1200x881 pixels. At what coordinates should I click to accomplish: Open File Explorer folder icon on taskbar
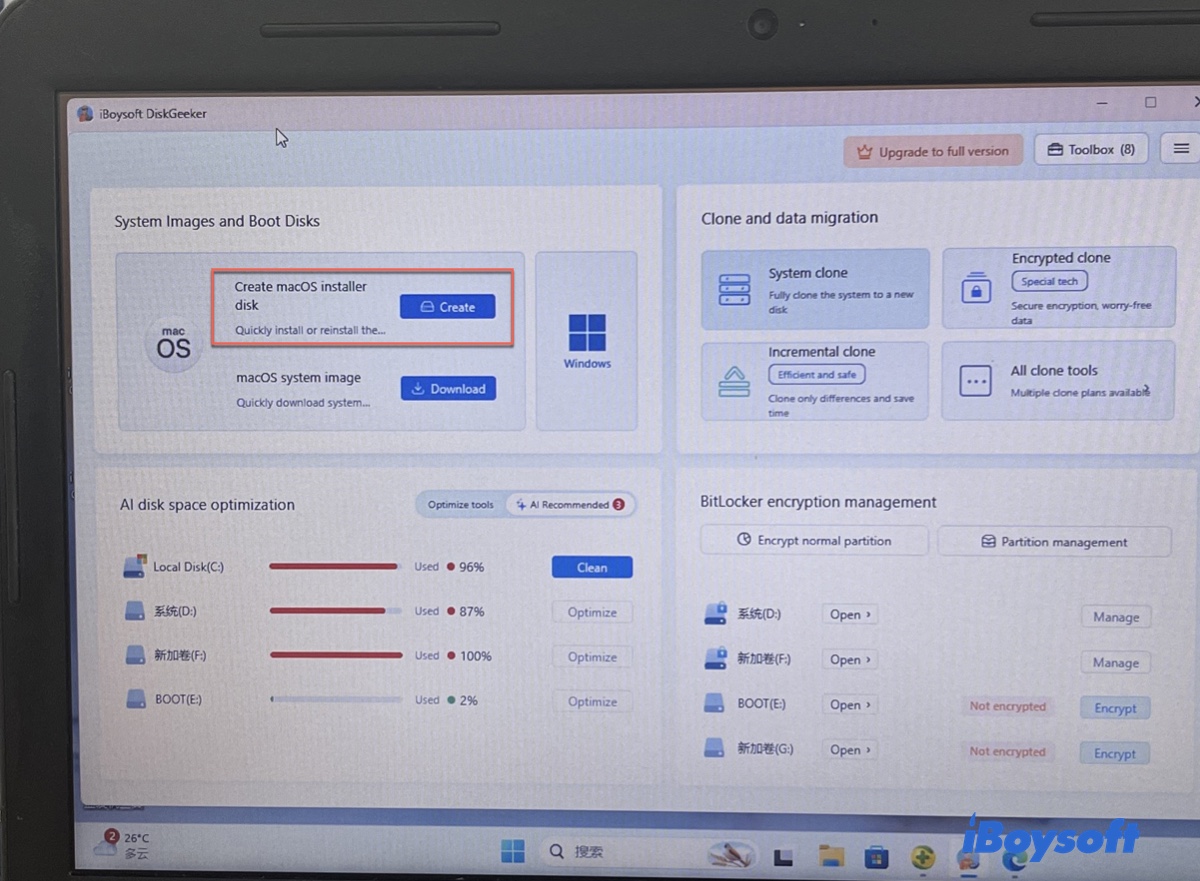click(x=831, y=856)
